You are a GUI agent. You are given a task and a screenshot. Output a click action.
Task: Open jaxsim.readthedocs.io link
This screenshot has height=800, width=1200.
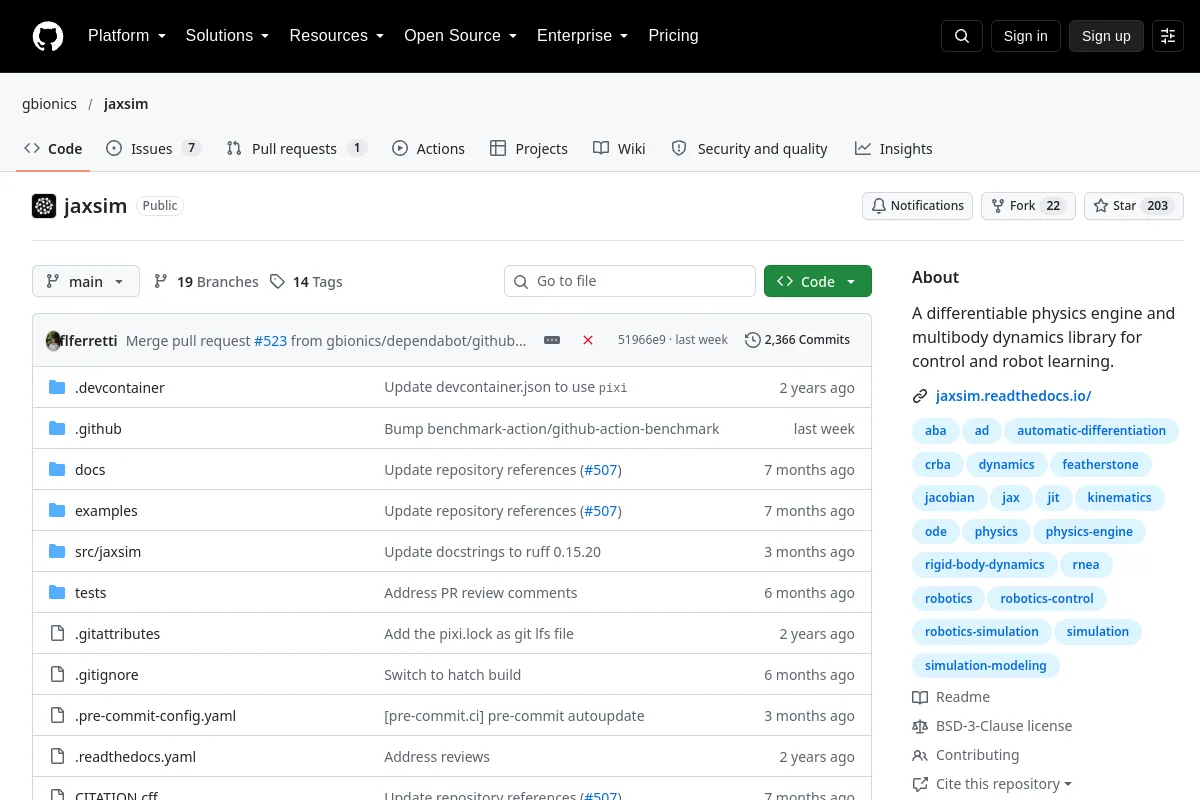(1013, 396)
